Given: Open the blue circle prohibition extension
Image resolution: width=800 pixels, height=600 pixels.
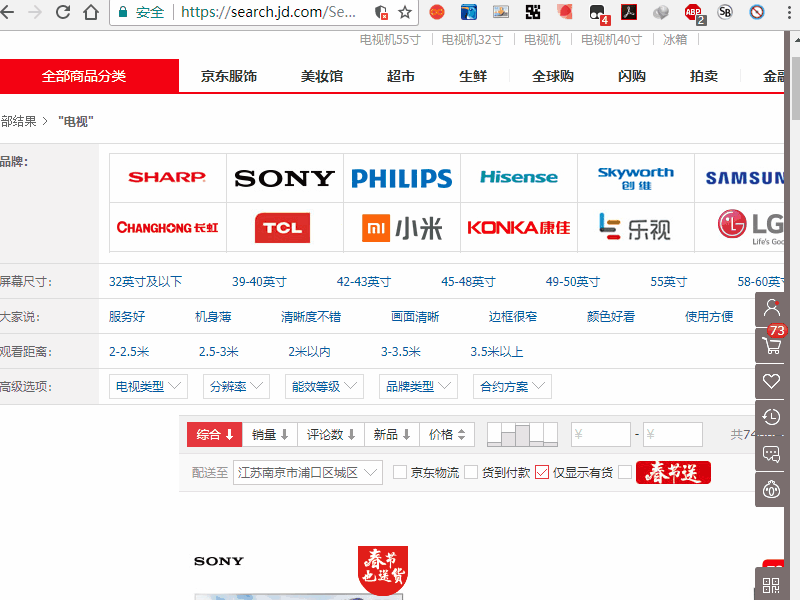Looking at the screenshot, I should tap(757, 12).
